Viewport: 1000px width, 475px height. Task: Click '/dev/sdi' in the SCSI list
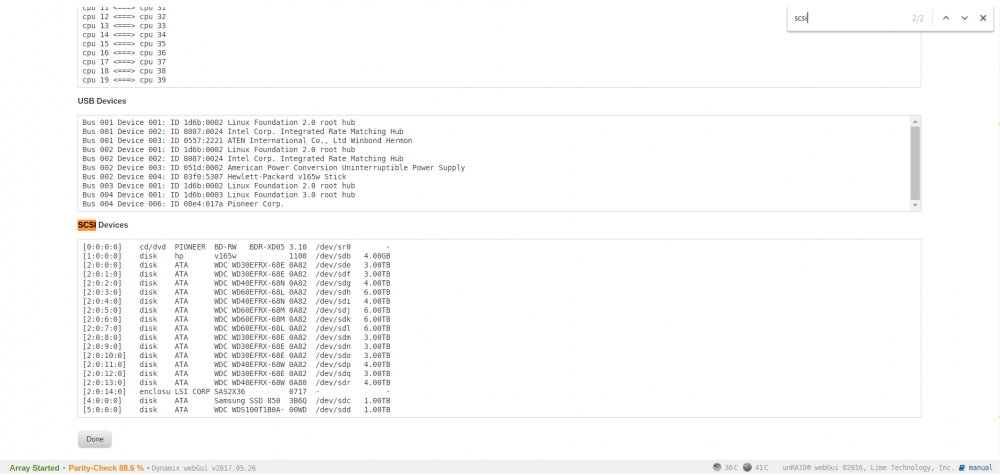tap(333, 301)
